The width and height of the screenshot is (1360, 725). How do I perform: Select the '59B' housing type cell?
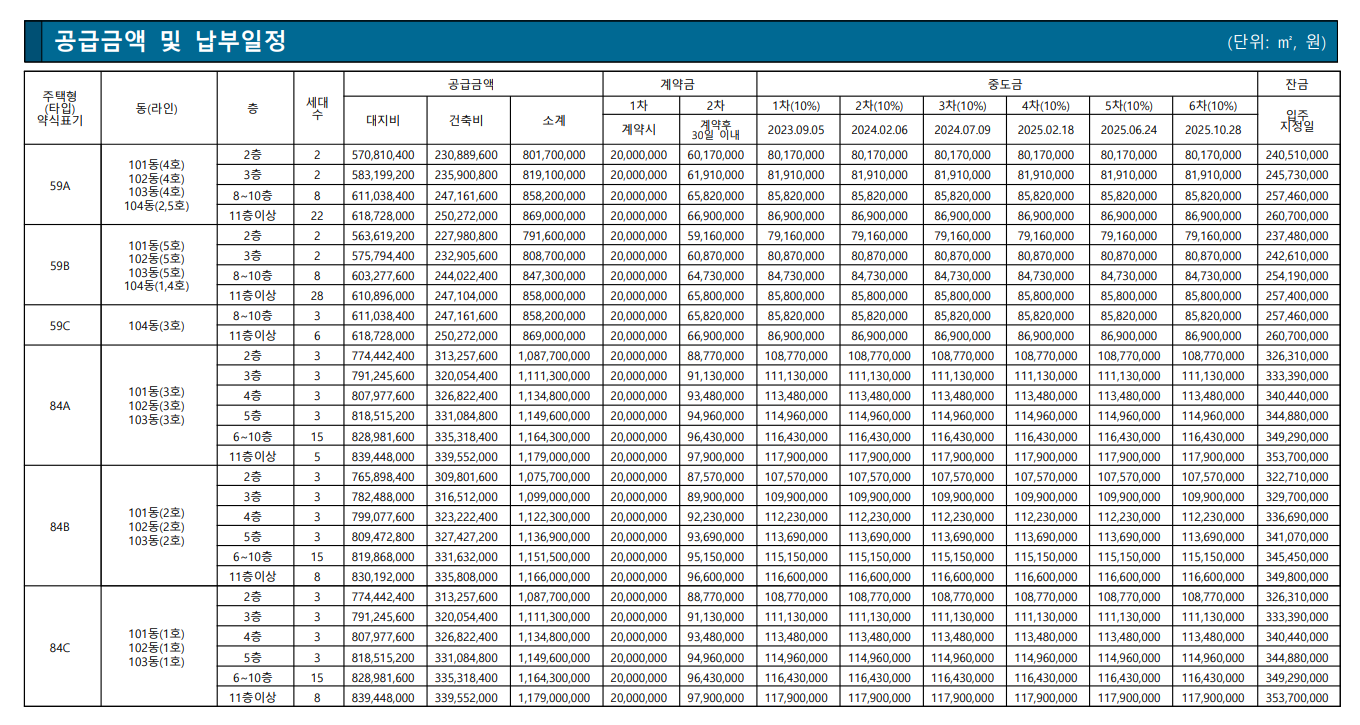click(x=62, y=266)
